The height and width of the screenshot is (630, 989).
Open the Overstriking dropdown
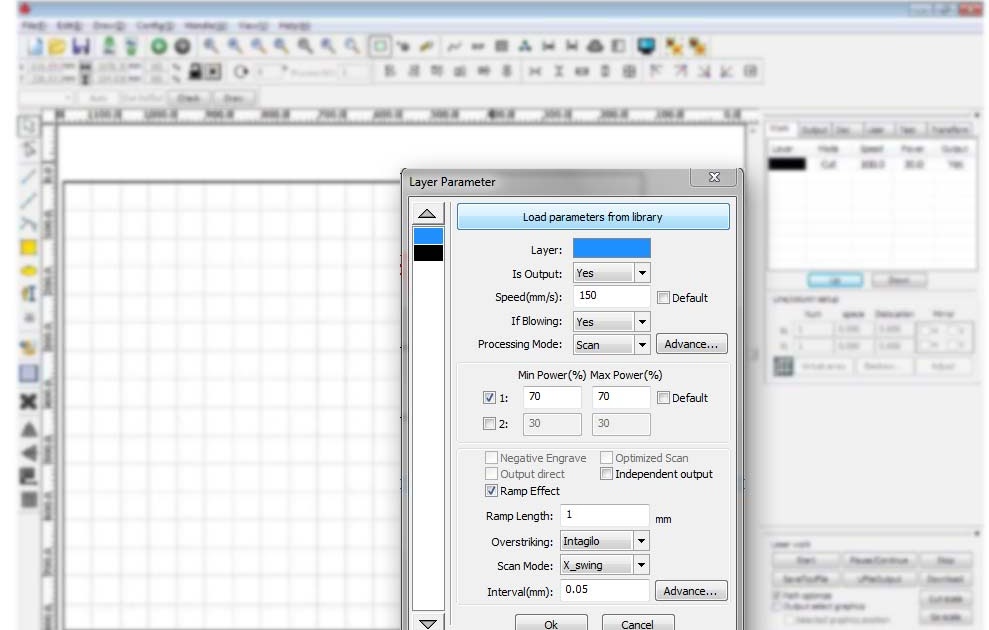642,540
